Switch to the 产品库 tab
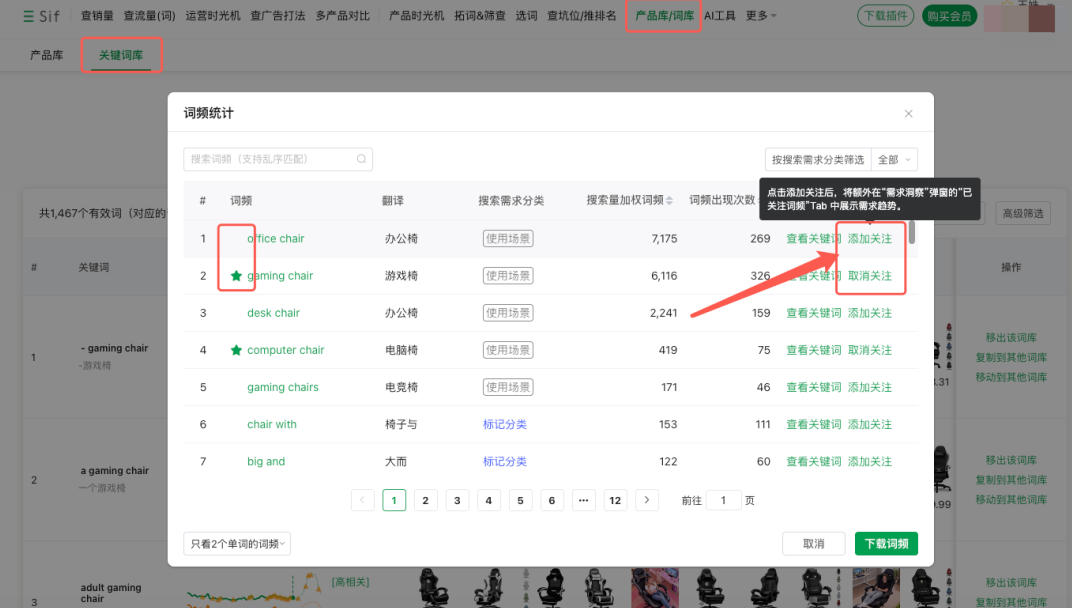Screen dimensions: 1072x608 46,55
